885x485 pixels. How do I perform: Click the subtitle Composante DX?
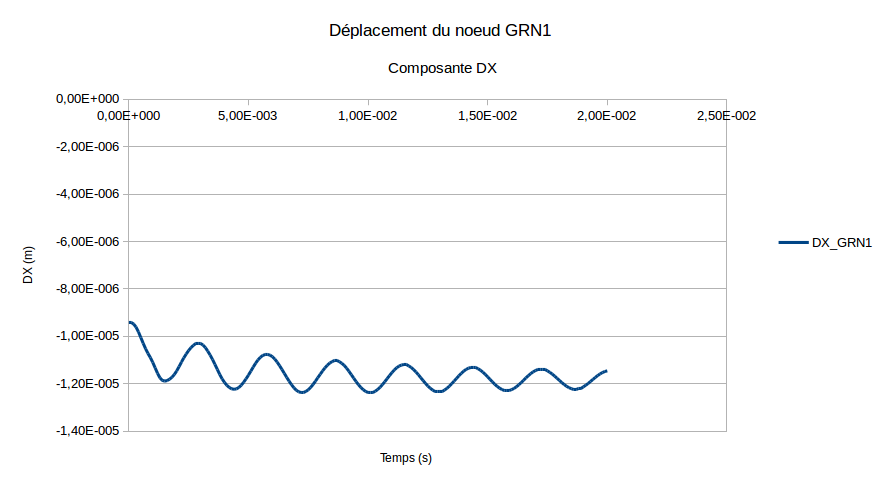click(441, 69)
